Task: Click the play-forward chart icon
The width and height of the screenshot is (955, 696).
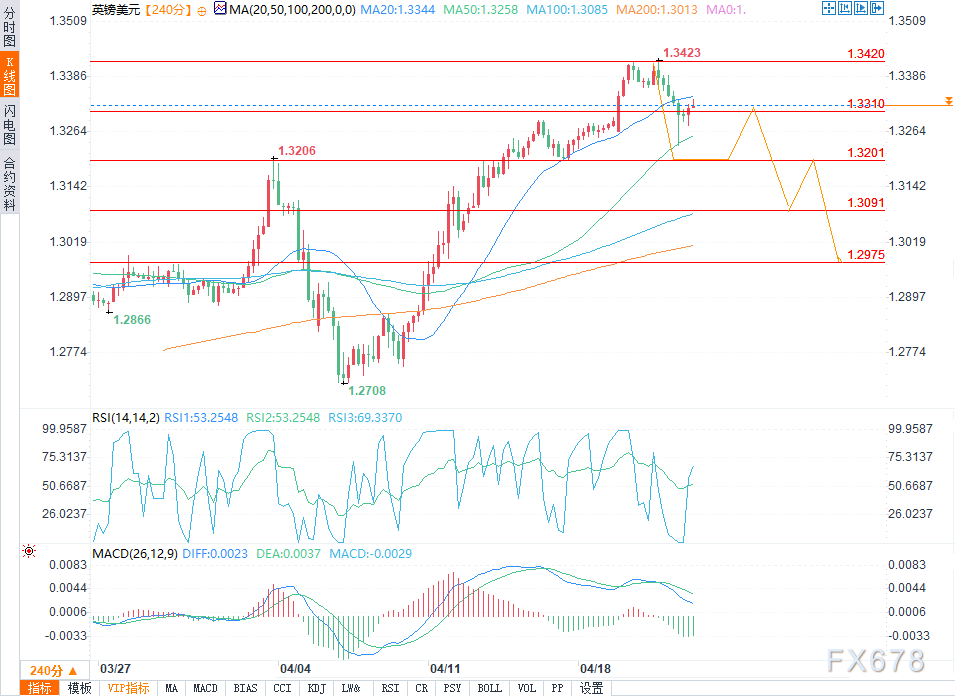Action: point(861,8)
